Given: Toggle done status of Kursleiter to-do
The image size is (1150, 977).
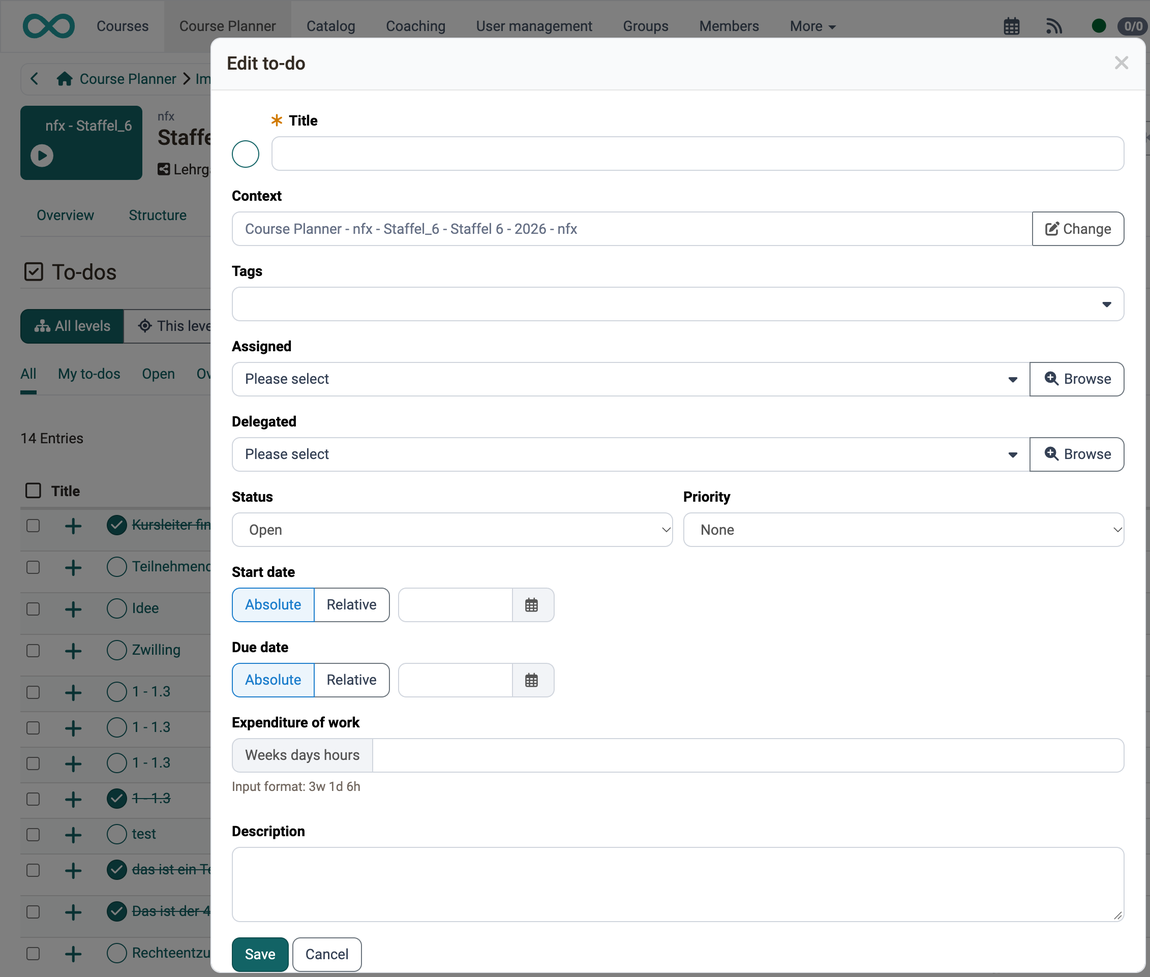Looking at the screenshot, I should (117, 525).
